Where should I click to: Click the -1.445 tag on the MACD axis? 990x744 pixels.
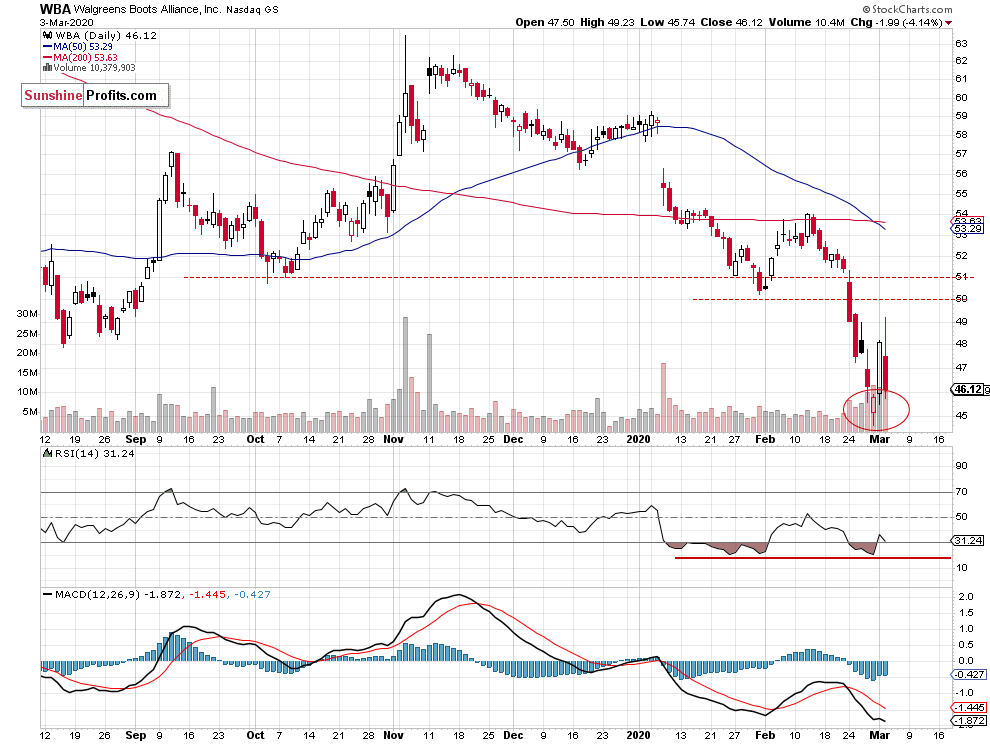pos(969,708)
